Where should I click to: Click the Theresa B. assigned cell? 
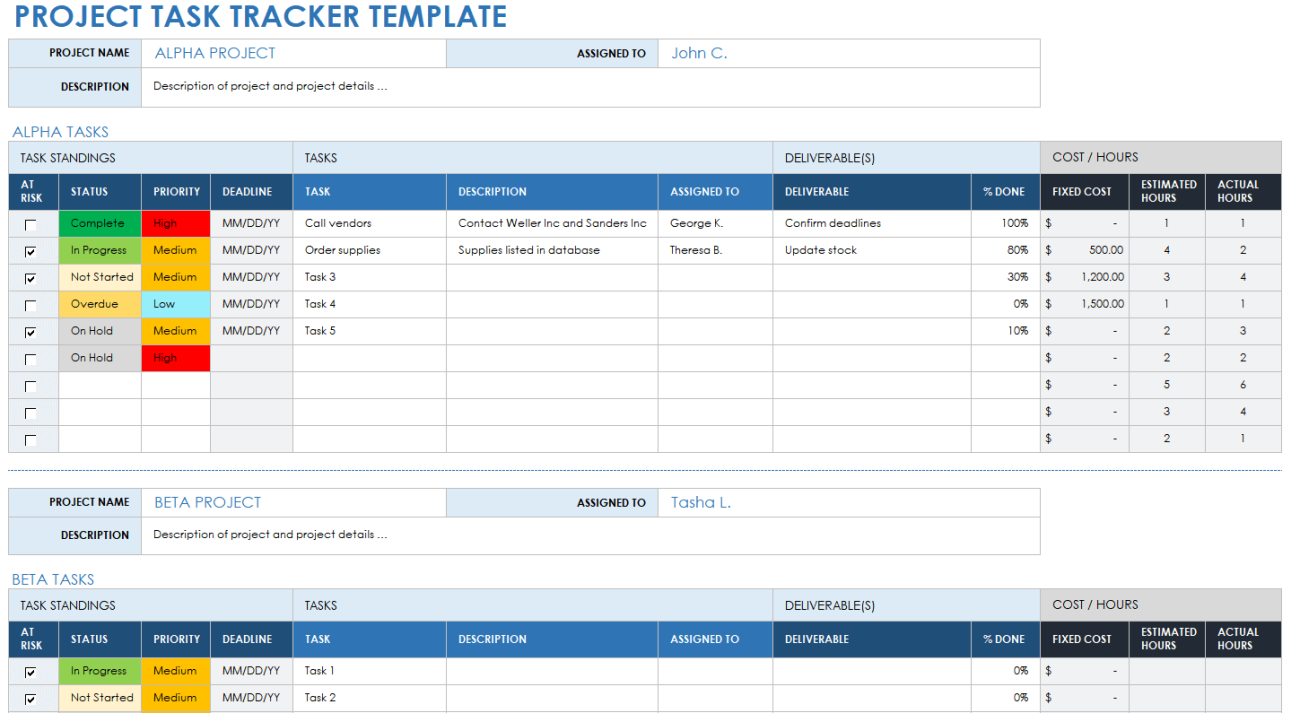tap(714, 251)
